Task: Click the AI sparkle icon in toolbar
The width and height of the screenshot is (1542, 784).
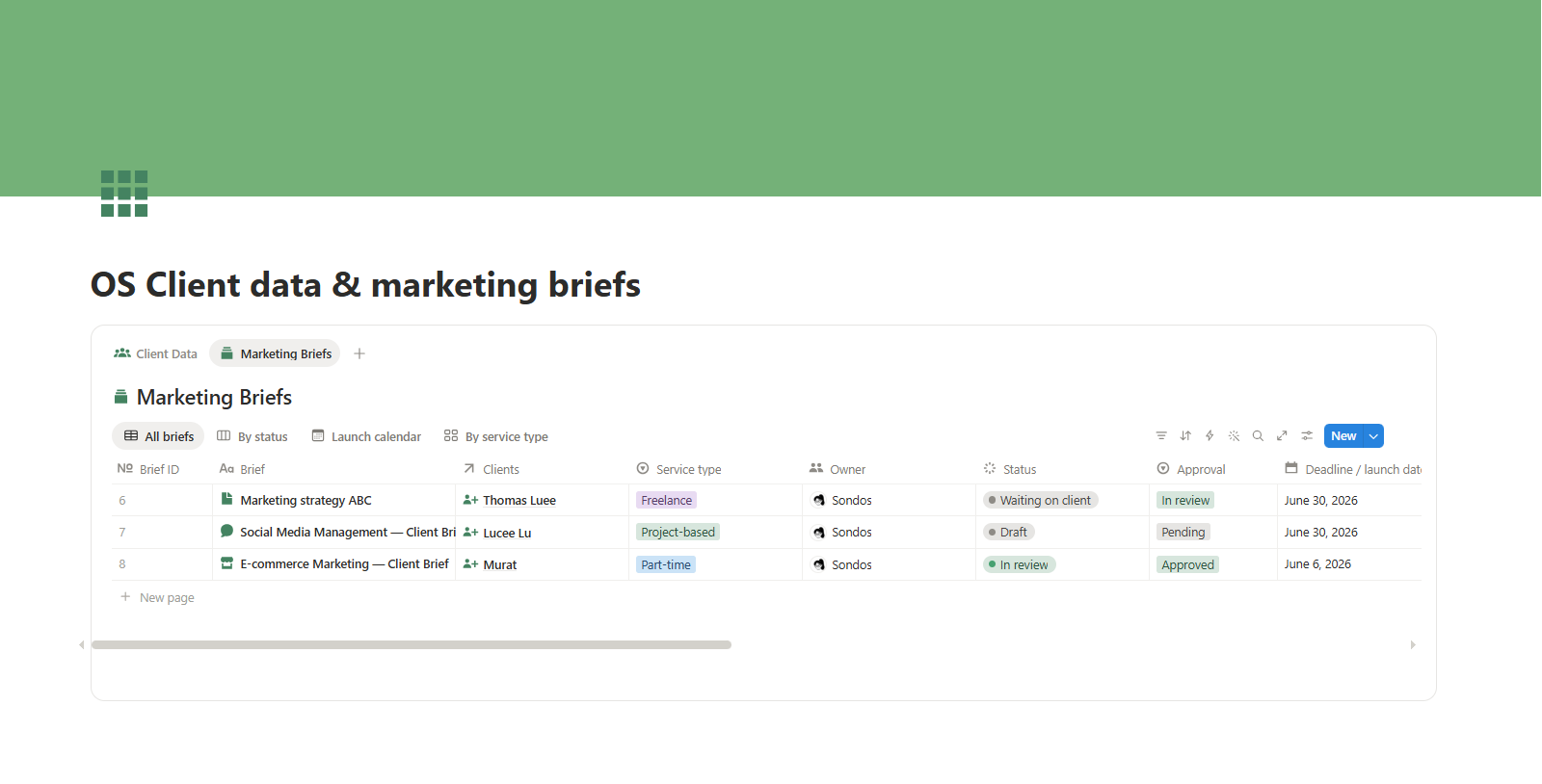Action: pyautogui.click(x=1234, y=436)
